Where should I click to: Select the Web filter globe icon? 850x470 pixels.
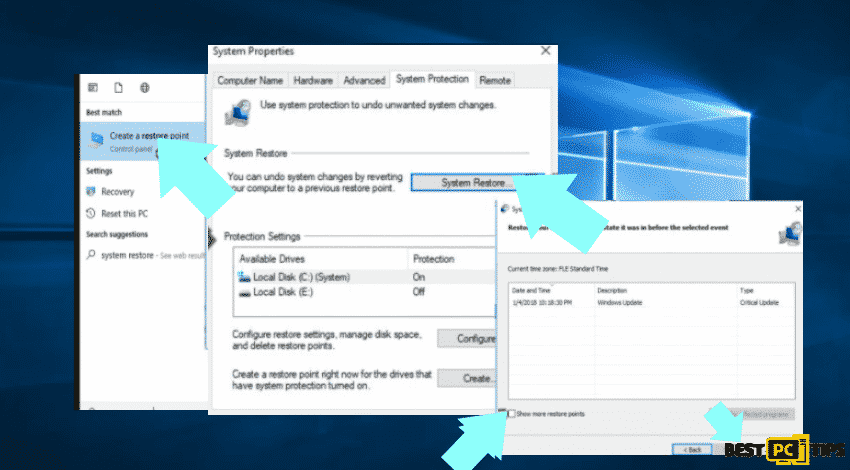(x=144, y=87)
